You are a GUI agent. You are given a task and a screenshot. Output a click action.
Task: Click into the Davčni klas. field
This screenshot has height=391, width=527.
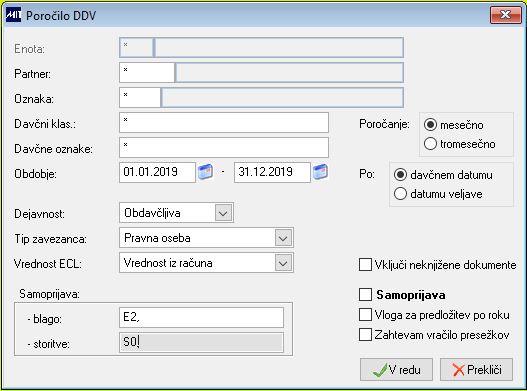[x=224, y=122]
